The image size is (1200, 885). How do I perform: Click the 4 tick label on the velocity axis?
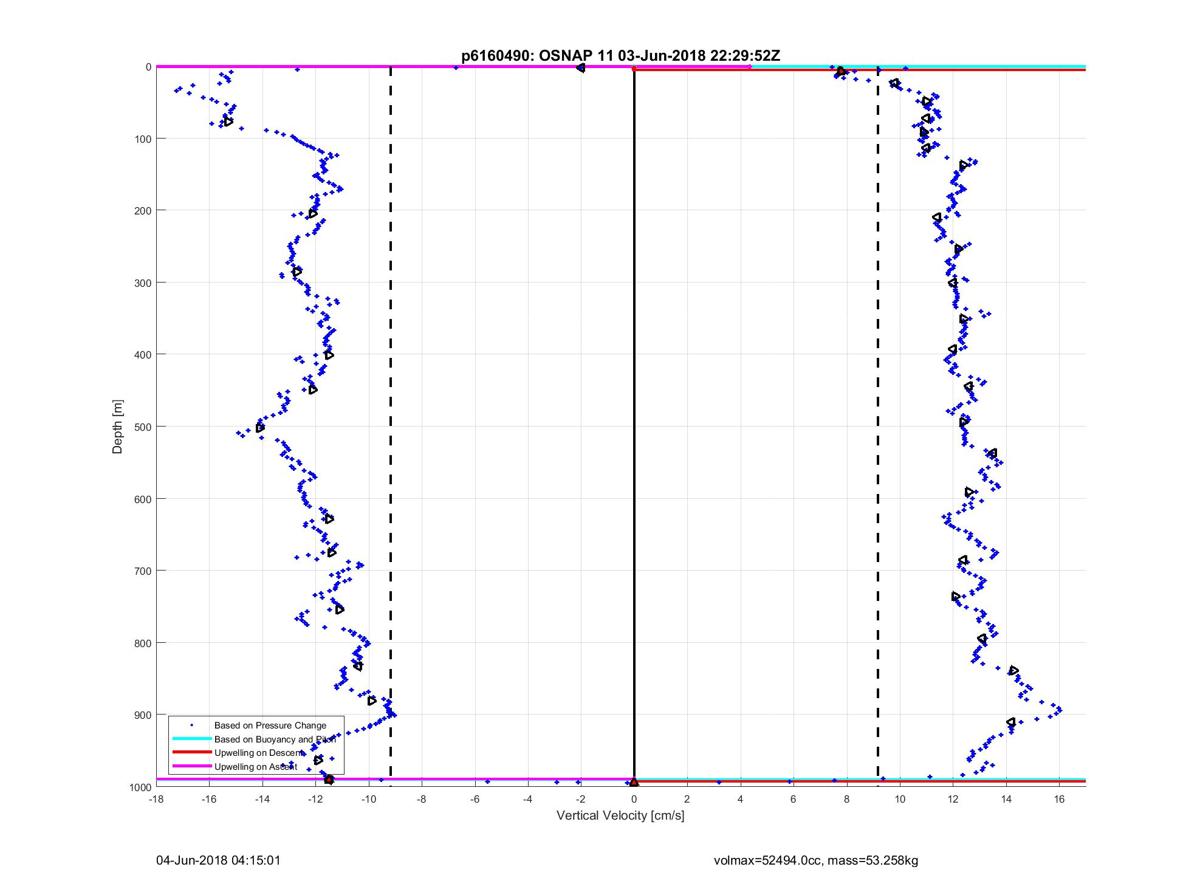[740, 799]
